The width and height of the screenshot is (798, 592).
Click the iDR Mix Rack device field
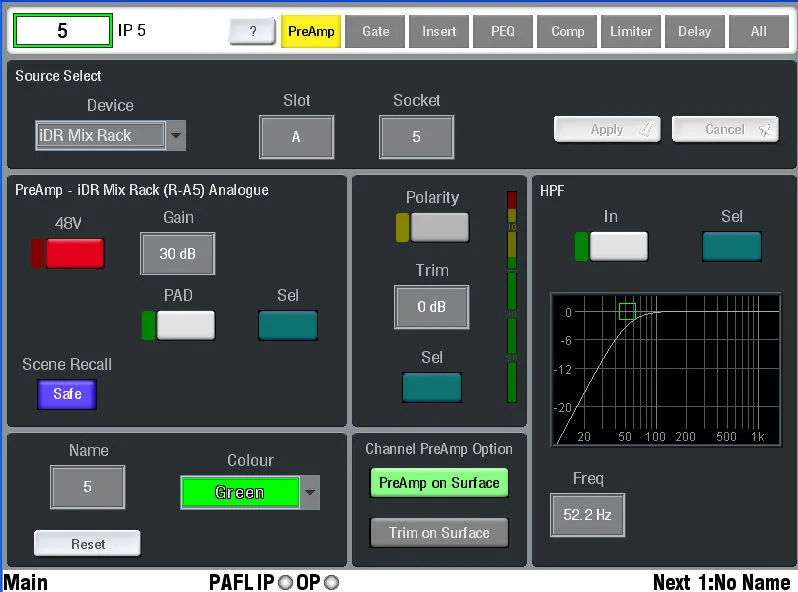100,135
